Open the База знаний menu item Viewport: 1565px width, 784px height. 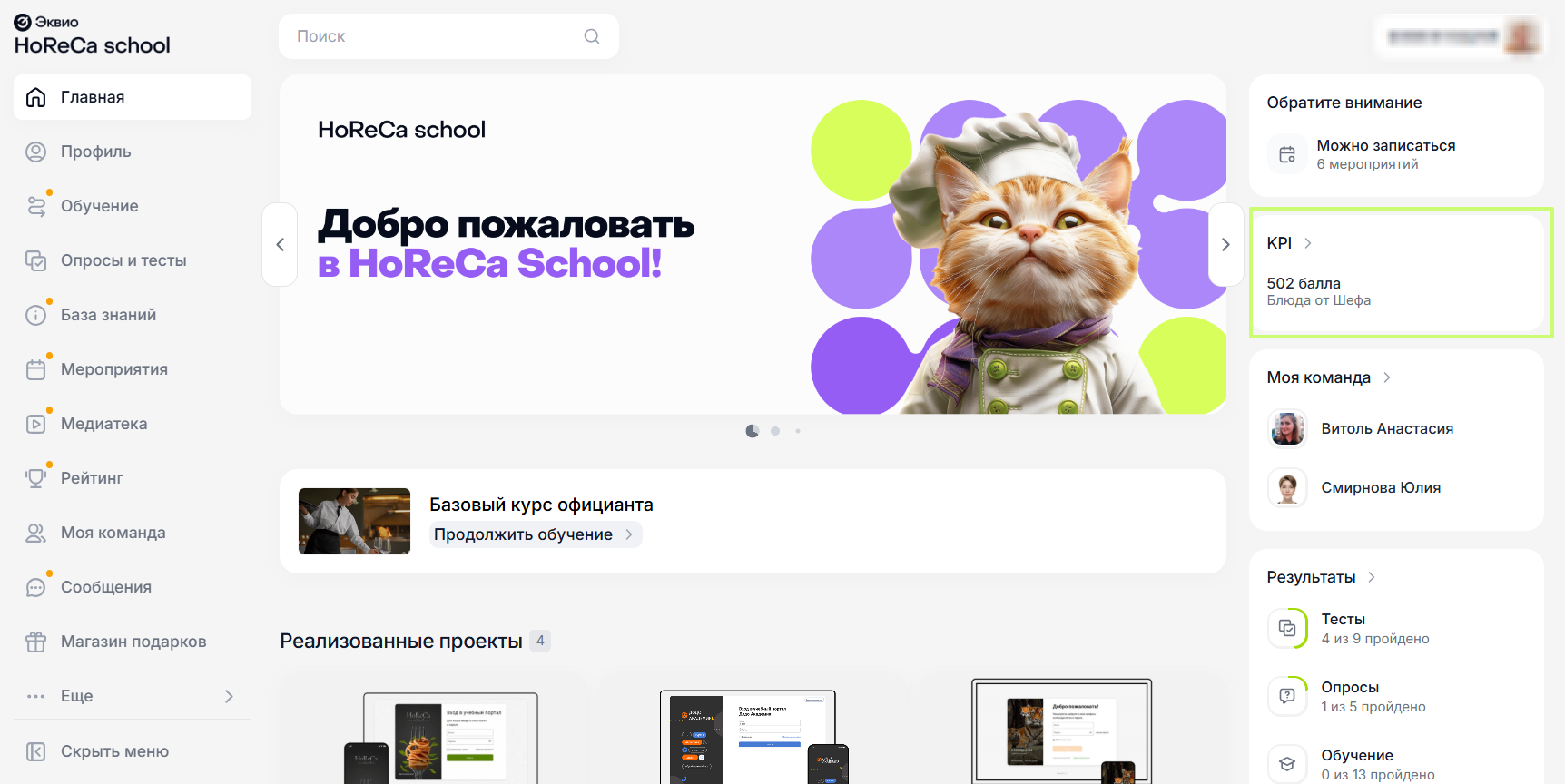coord(133,315)
